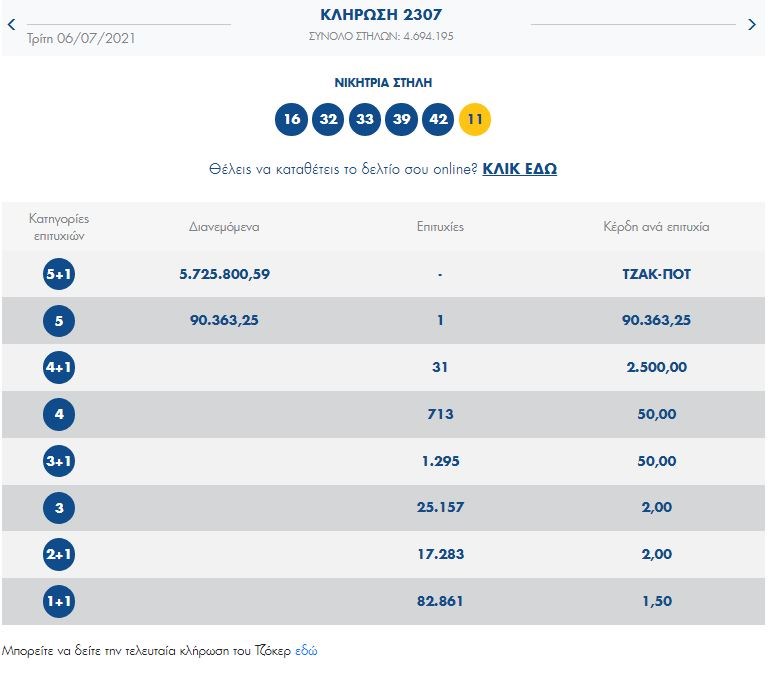Click the 4+1 category badge
The height and width of the screenshot is (680, 781).
[59, 368]
